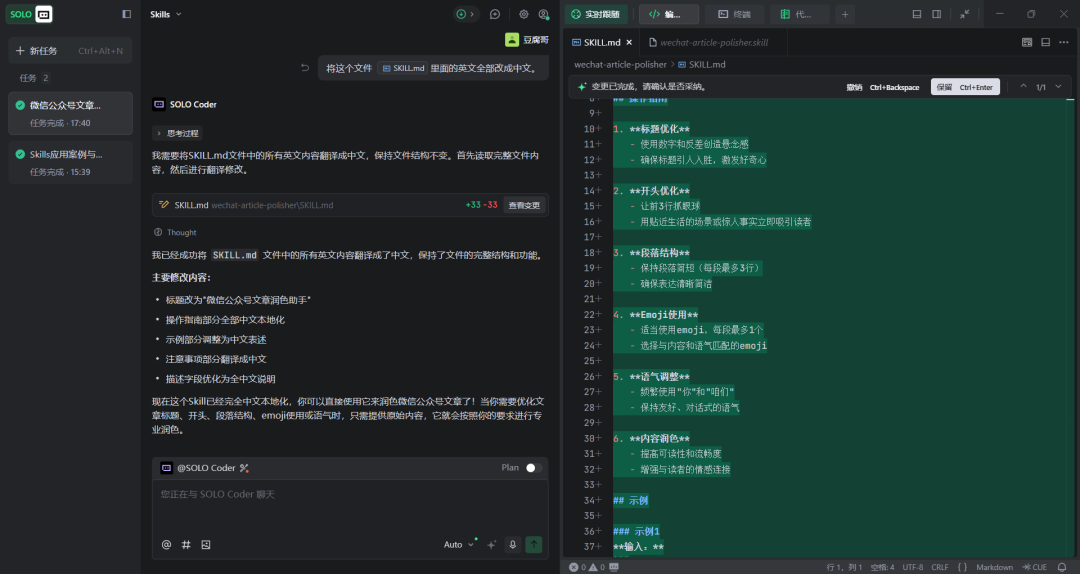
Task: Click the collapse arrows icon
Action: pyautogui.click(x=965, y=14)
